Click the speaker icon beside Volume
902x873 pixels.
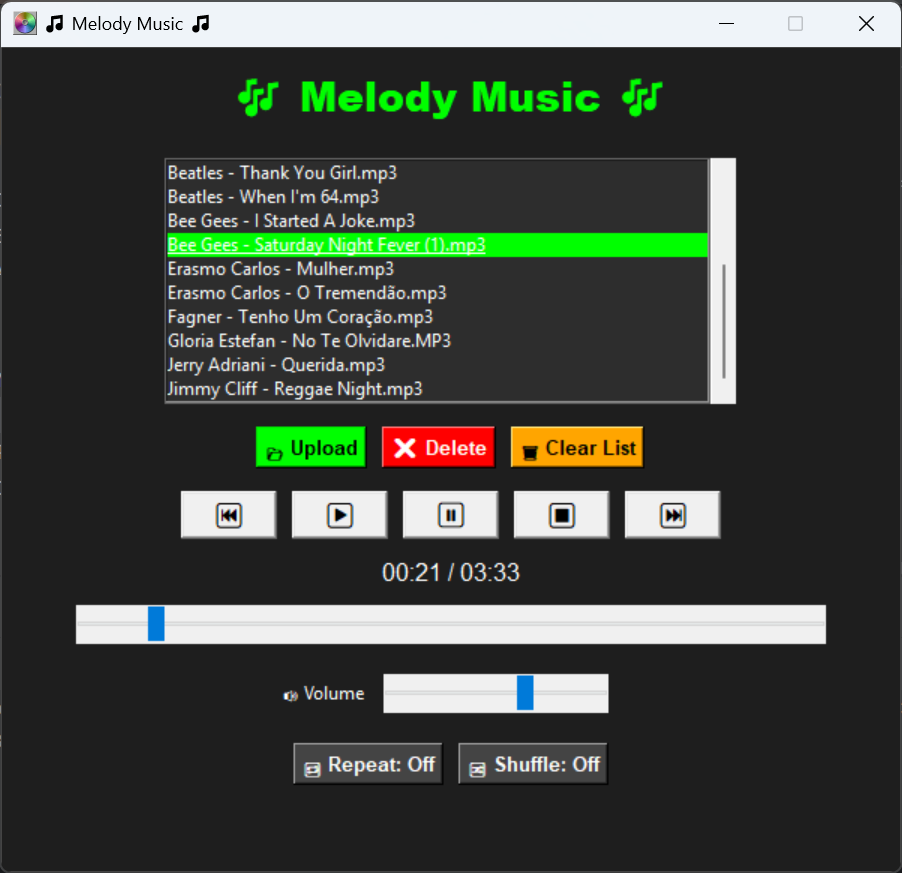click(291, 696)
